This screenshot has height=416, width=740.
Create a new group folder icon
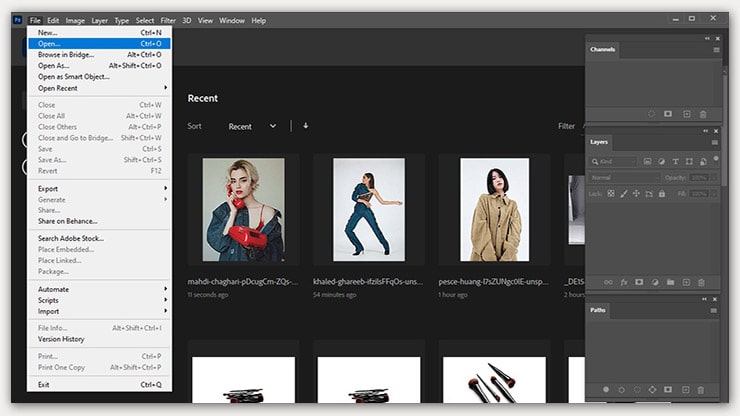[x=670, y=282]
